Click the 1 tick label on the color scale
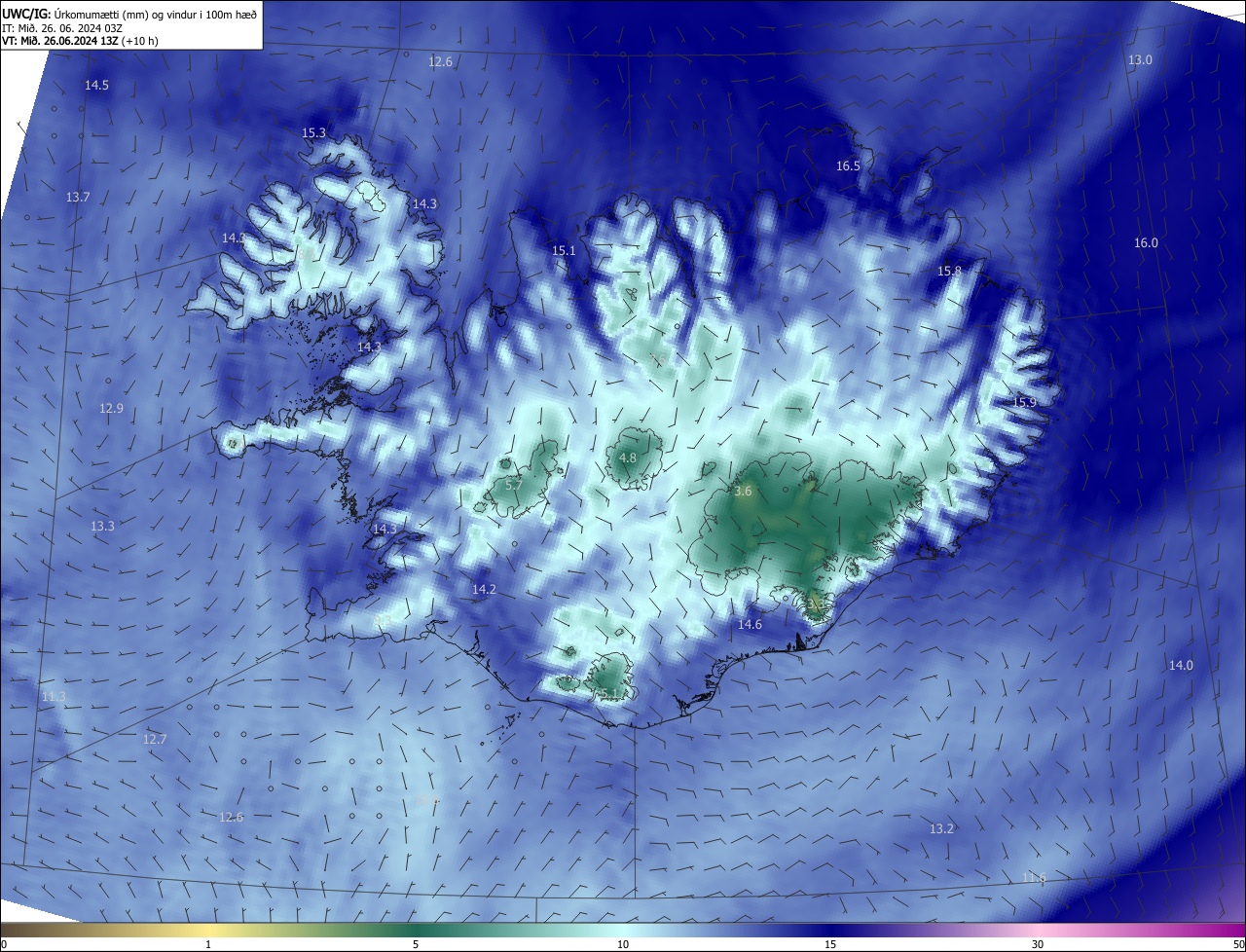Screen dimensions: 1246x952 pos(208,944)
